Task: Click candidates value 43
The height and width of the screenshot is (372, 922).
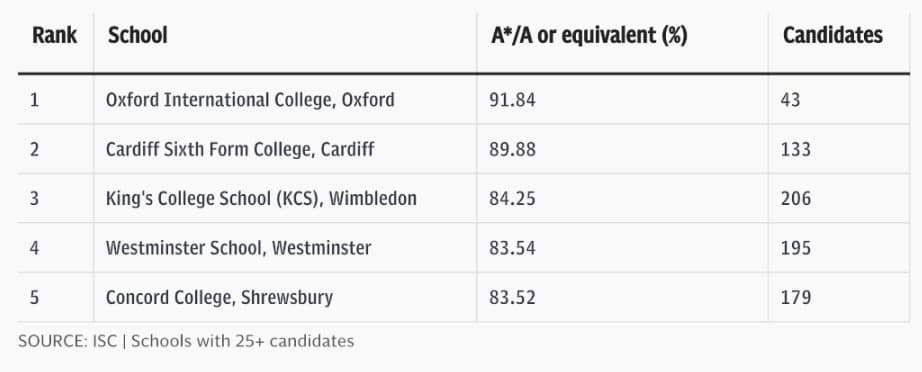Action: [x=790, y=100]
